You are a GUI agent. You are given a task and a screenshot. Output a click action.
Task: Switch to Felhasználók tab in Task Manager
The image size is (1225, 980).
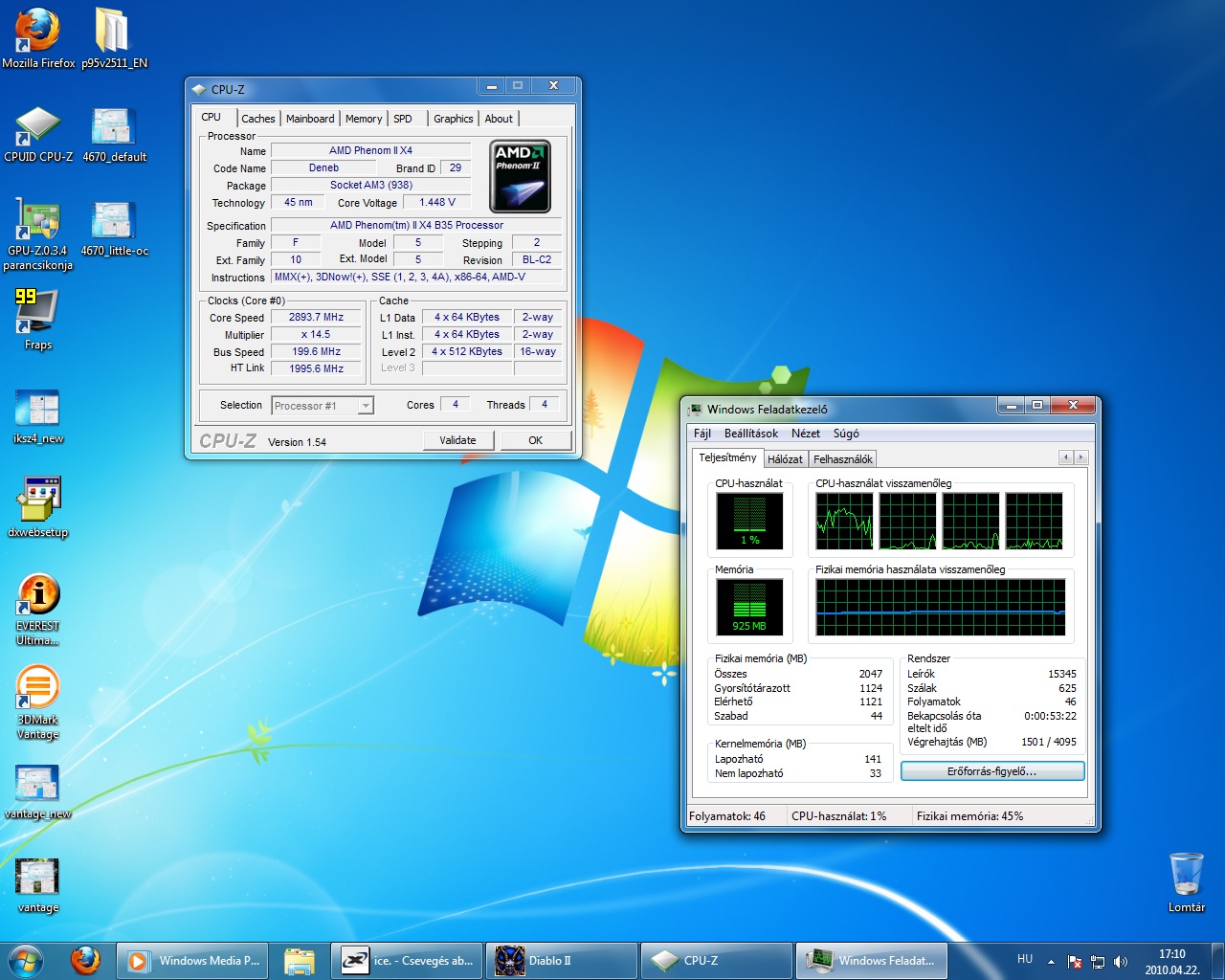pyautogui.click(x=842, y=459)
